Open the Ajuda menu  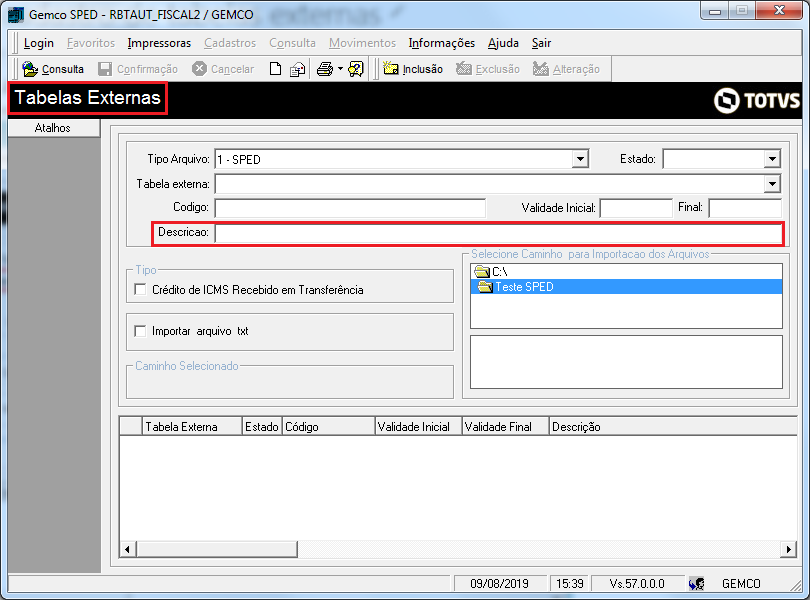tap(503, 43)
